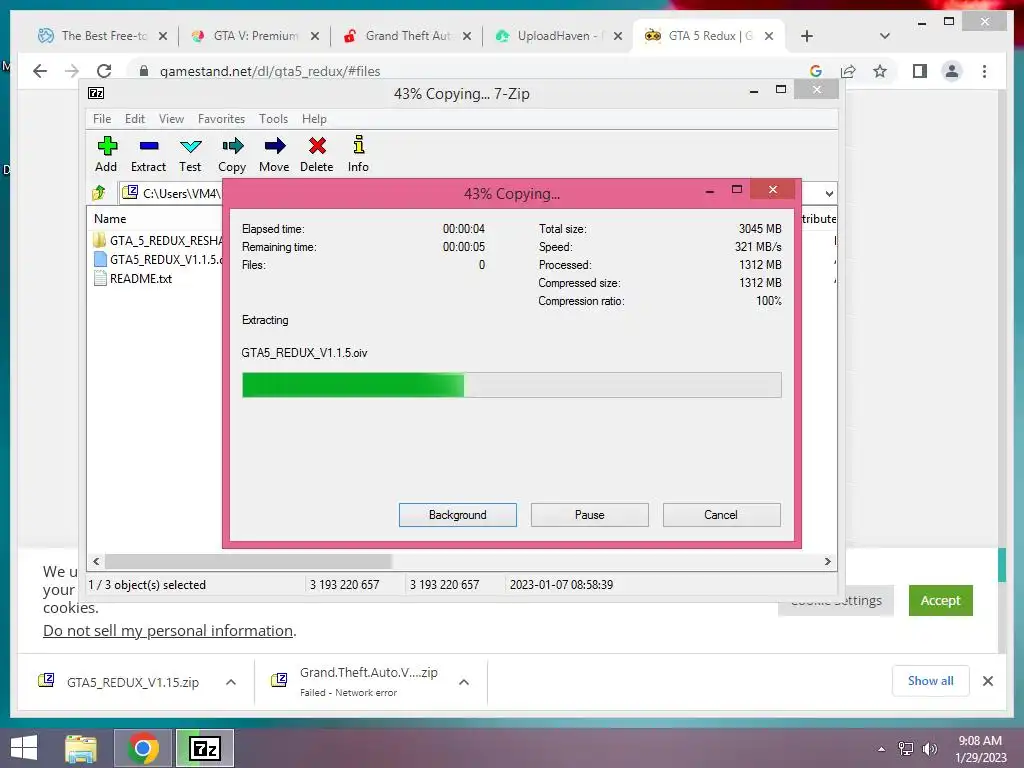Click the Chrome address bar URL
The width and height of the screenshot is (1024, 768).
[270, 71]
